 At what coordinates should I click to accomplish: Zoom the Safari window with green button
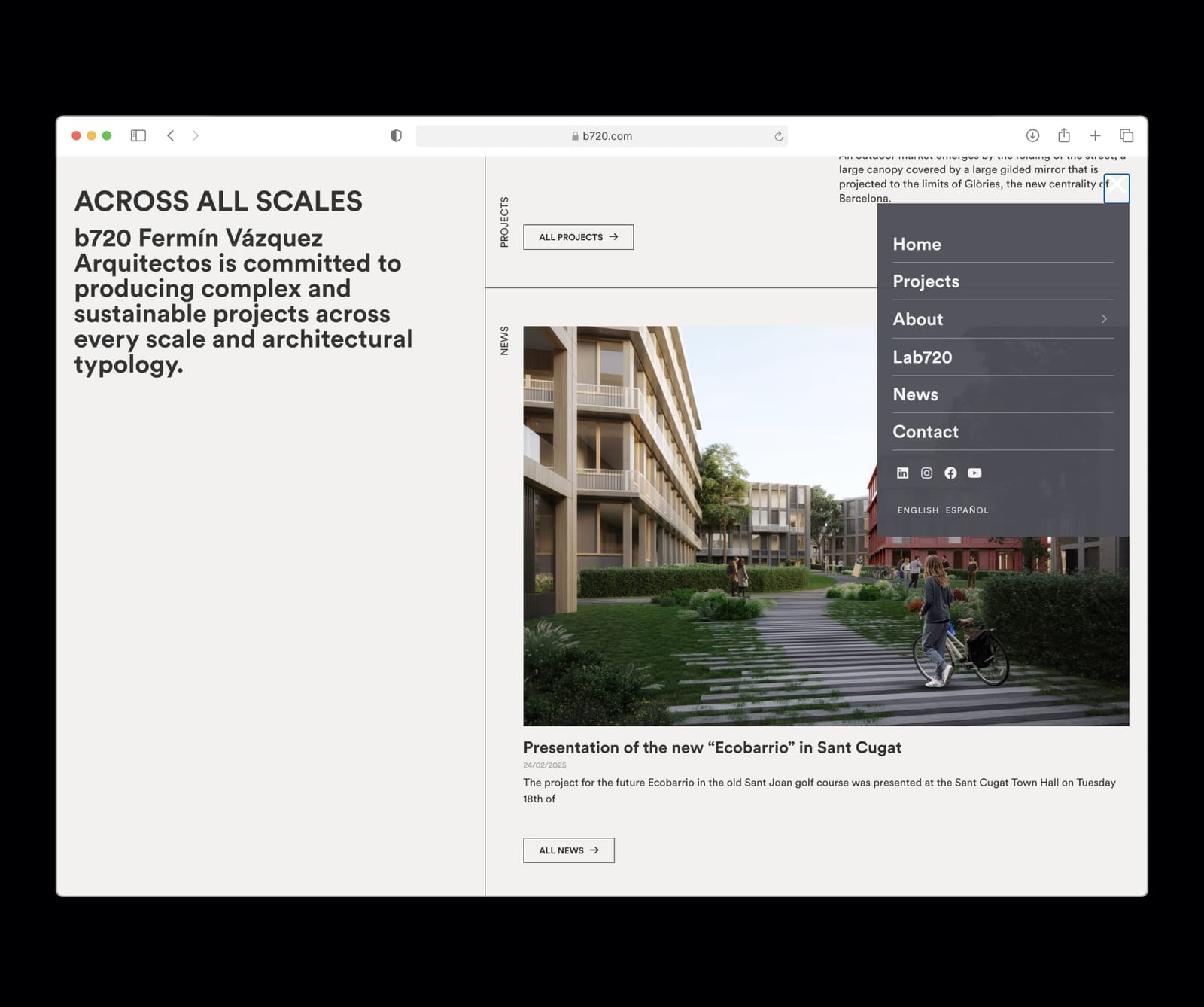pos(107,135)
